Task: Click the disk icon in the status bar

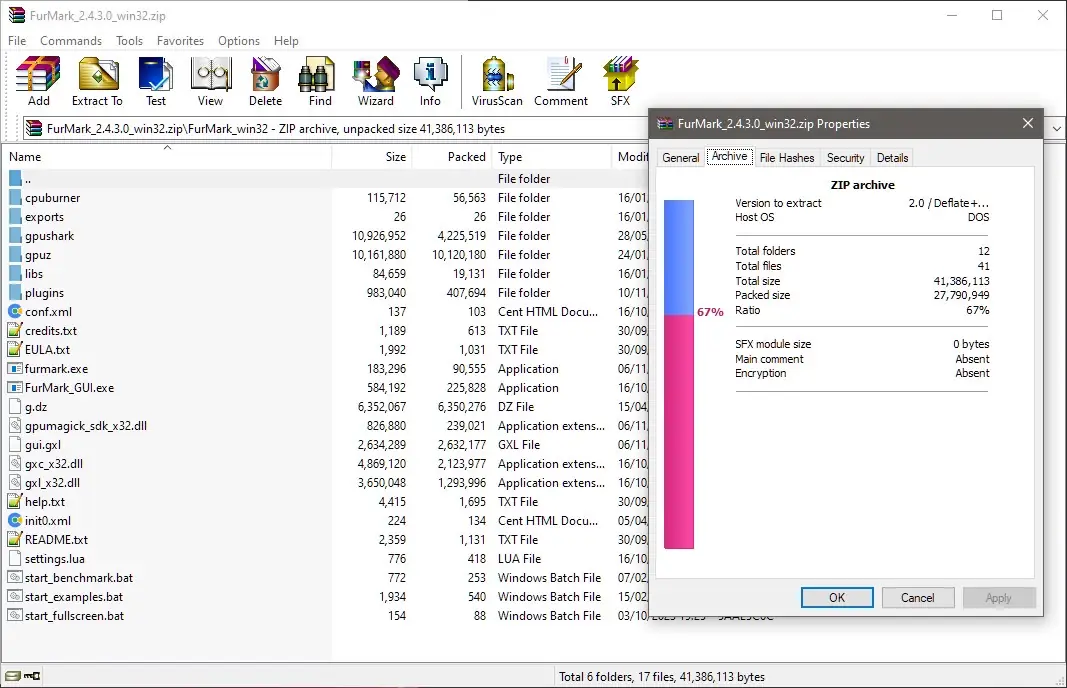Action: pos(12,676)
